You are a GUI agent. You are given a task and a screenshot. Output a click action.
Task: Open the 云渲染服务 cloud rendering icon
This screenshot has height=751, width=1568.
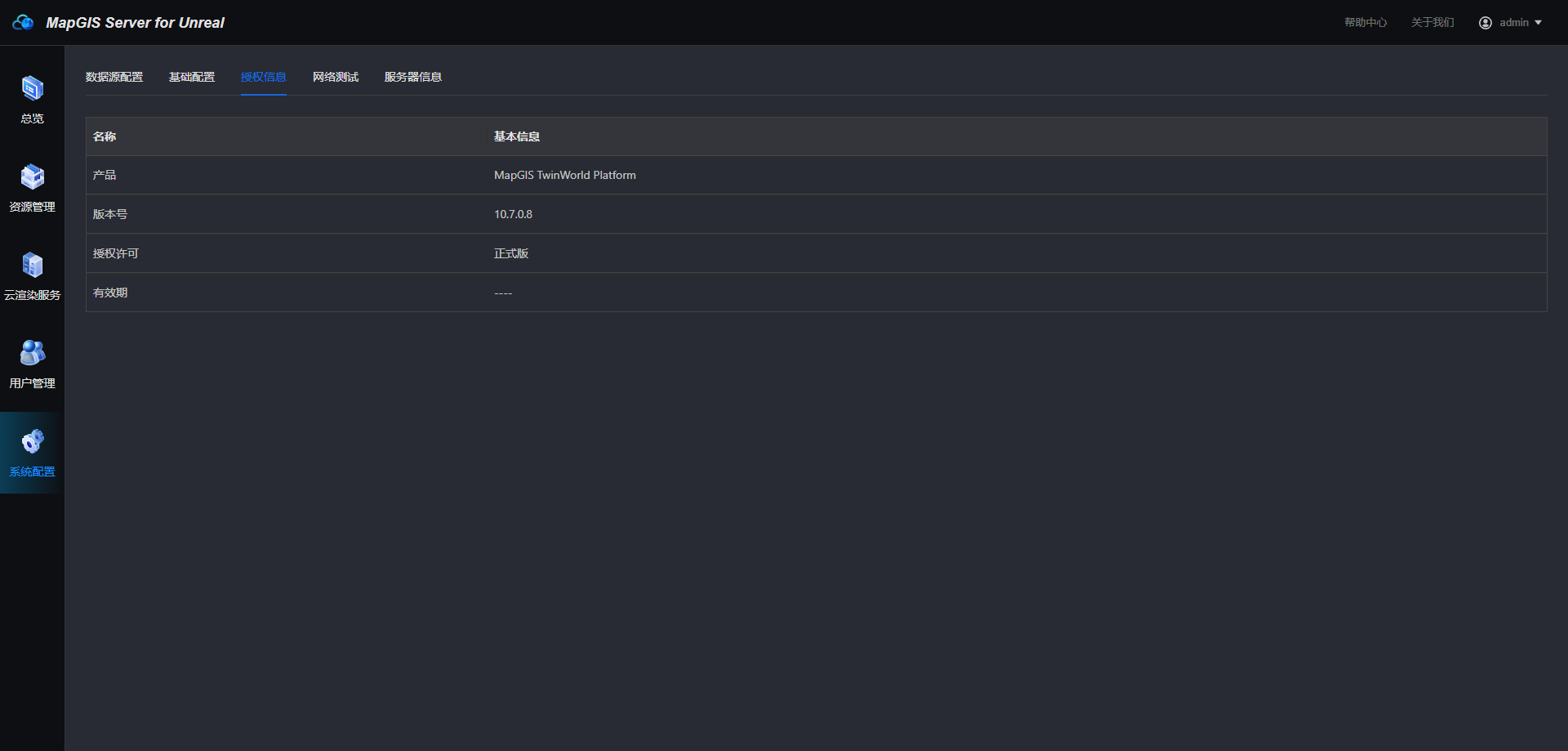[32, 264]
